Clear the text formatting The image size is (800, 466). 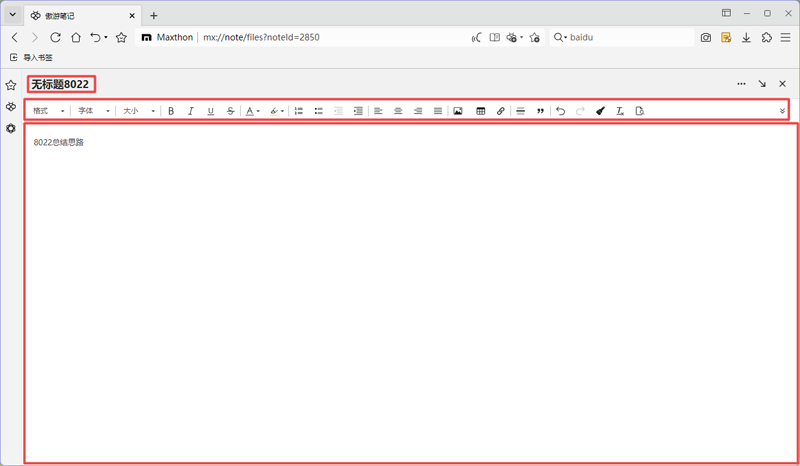pos(620,111)
